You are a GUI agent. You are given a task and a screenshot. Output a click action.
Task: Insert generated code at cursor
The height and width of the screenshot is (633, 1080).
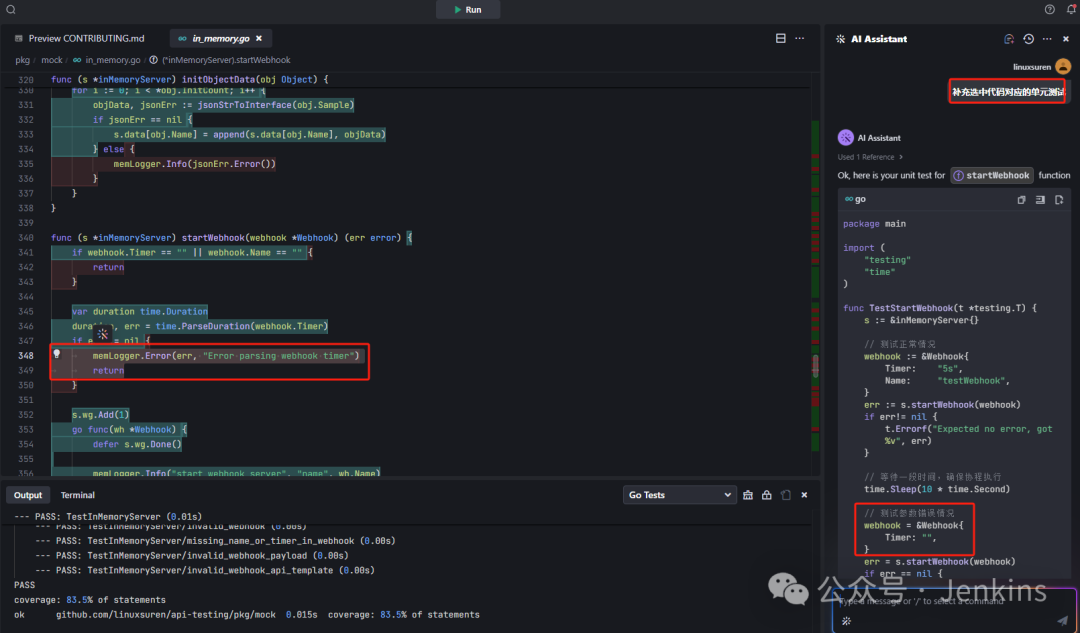click(x=1040, y=200)
